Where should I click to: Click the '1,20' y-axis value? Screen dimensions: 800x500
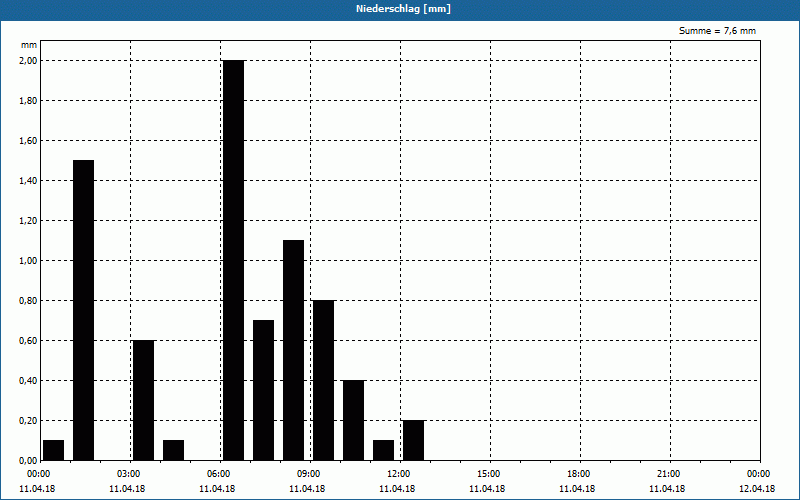[29, 220]
